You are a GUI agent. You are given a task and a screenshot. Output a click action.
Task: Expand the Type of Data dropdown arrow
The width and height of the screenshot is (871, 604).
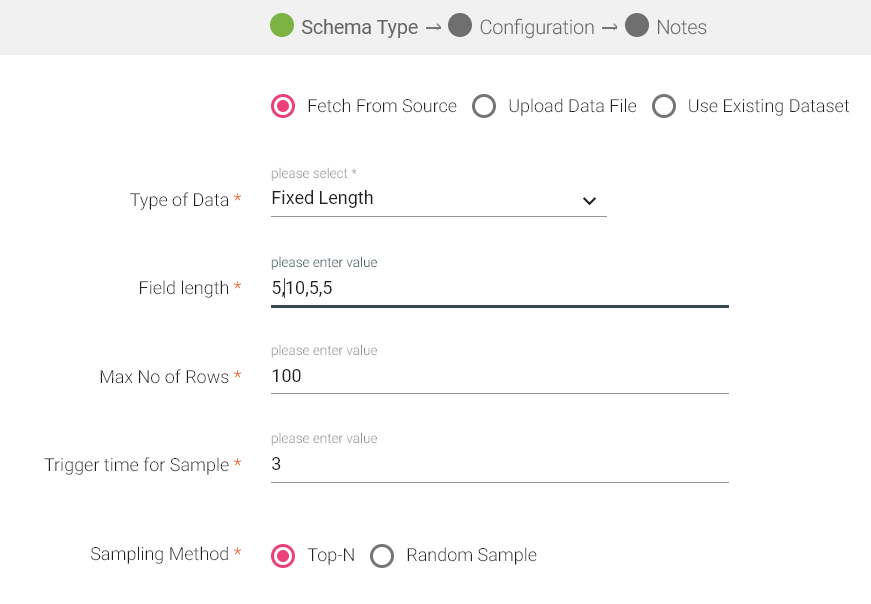pos(589,201)
